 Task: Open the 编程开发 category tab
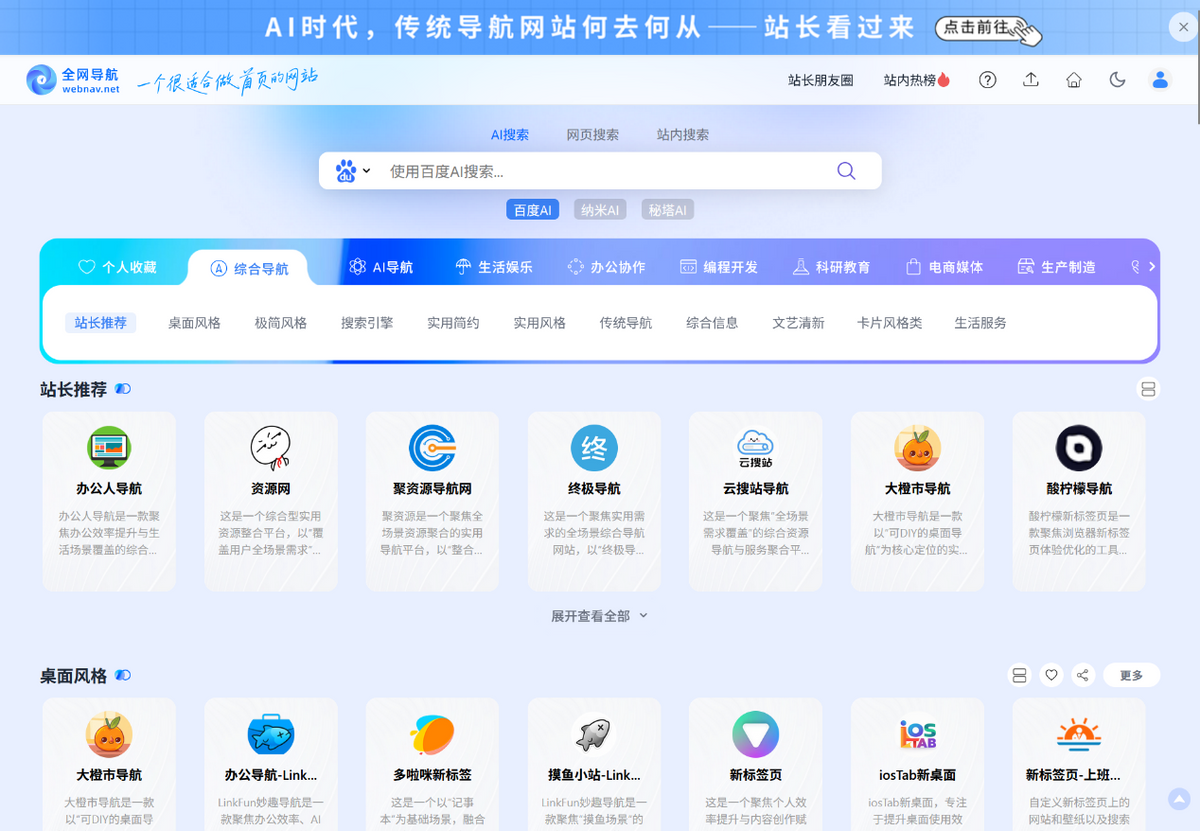coord(719,267)
